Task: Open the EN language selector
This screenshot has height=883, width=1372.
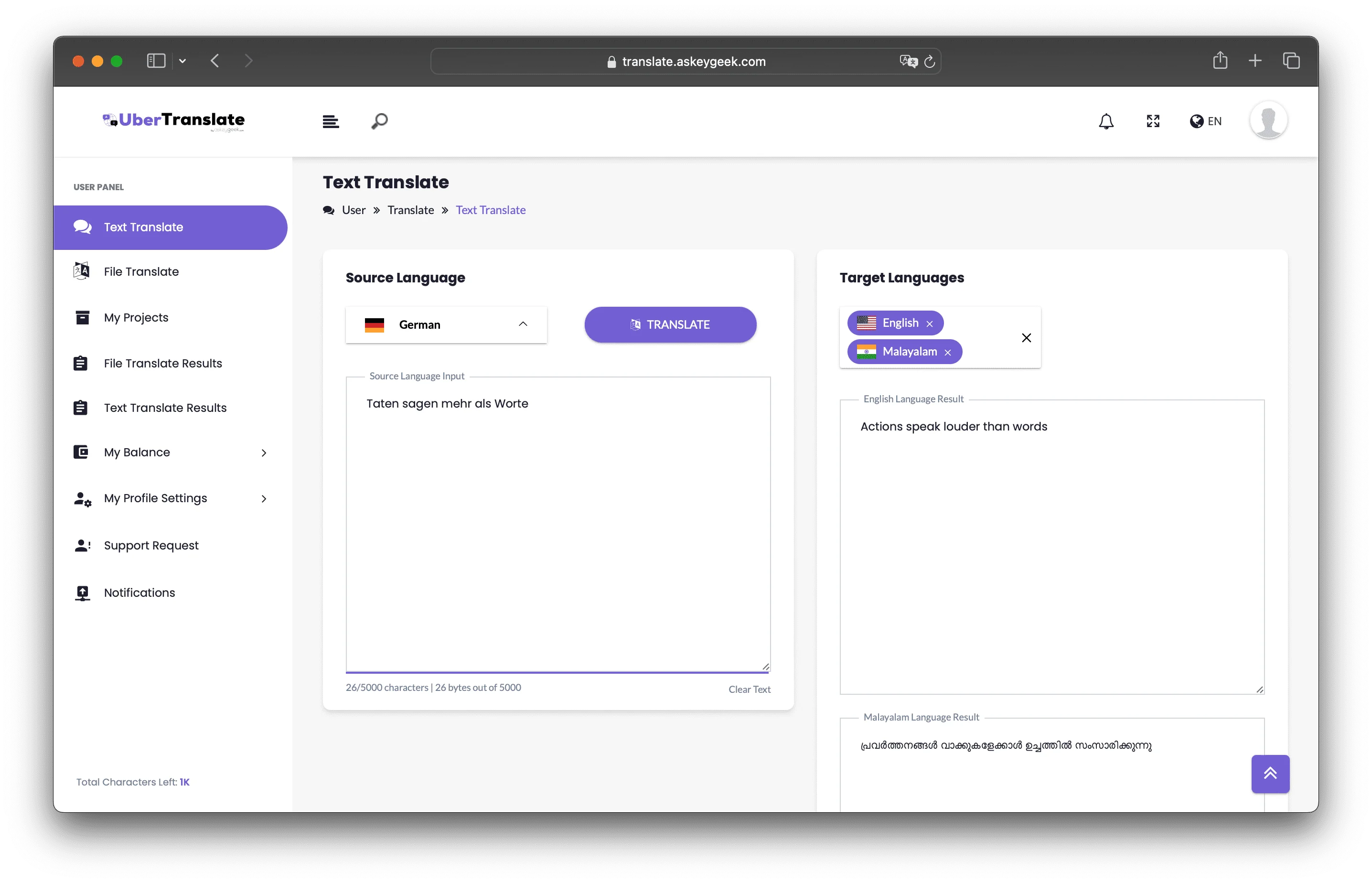Action: pyautogui.click(x=1206, y=121)
